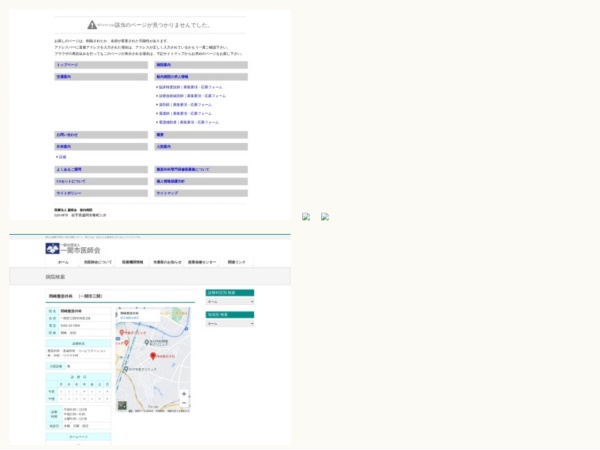Open the サイトマップ link

pos(168,193)
